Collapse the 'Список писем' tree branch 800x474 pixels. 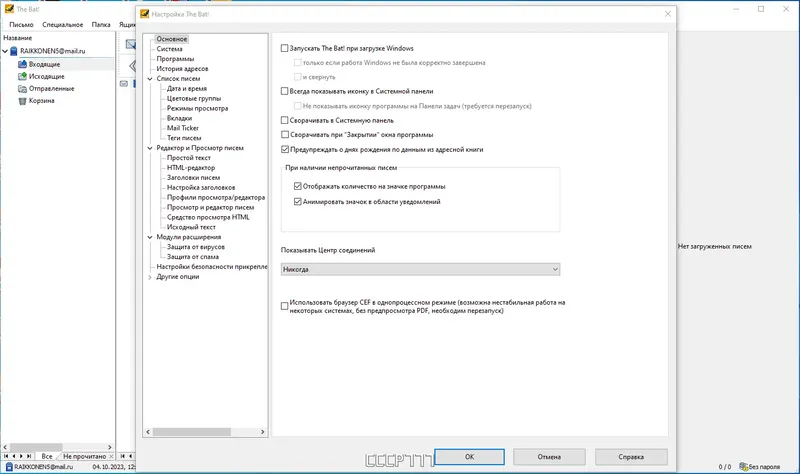(150, 79)
